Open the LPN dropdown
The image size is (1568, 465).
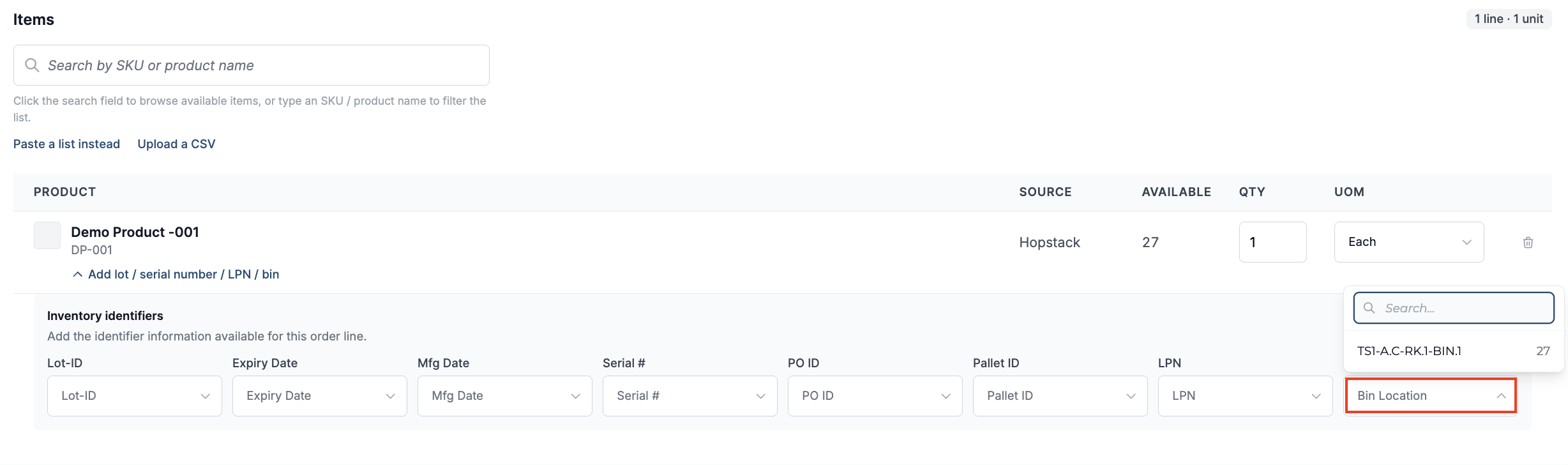[x=1246, y=396]
